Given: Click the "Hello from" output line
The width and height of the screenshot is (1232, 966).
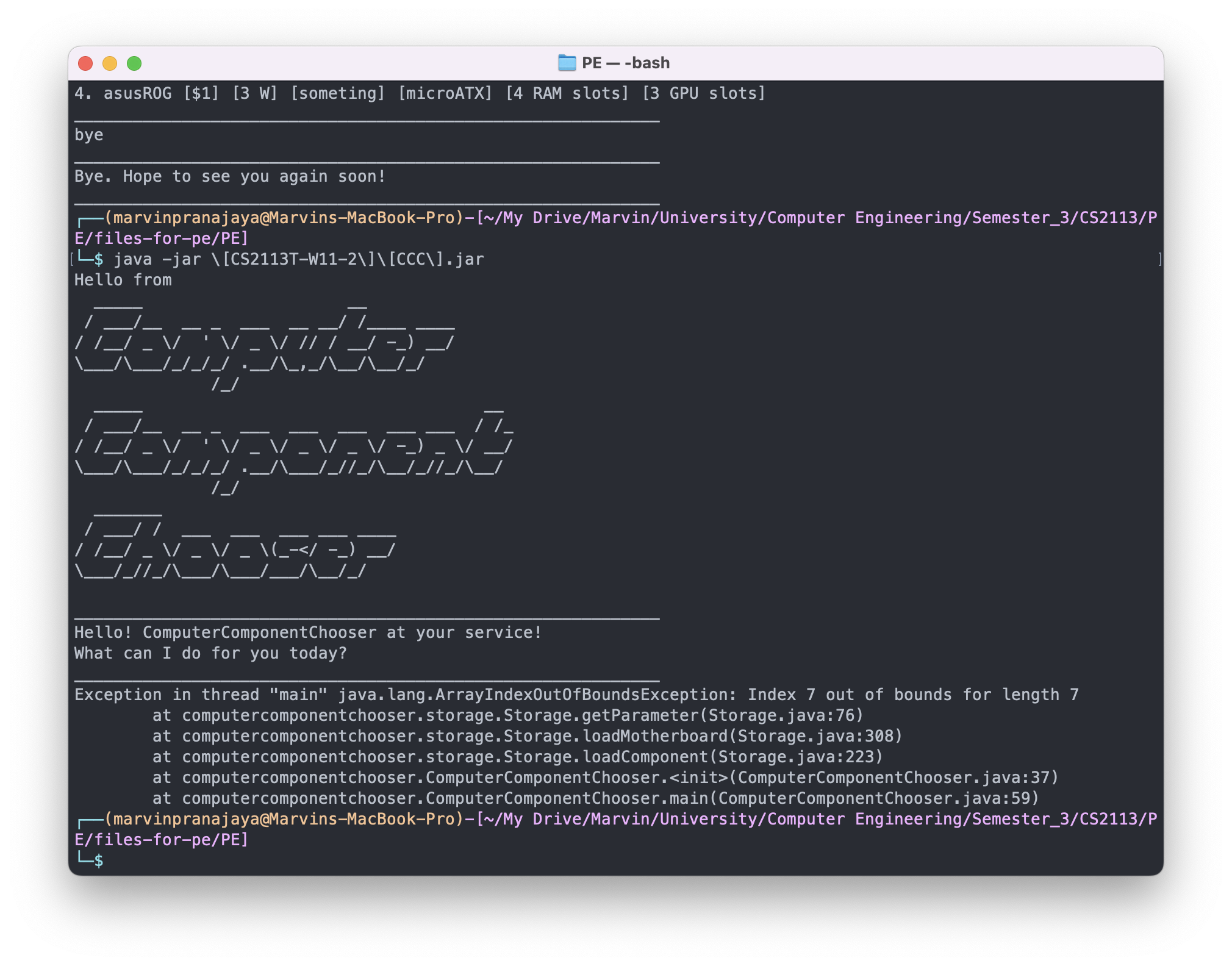Looking at the screenshot, I should [x=123, y=281].
